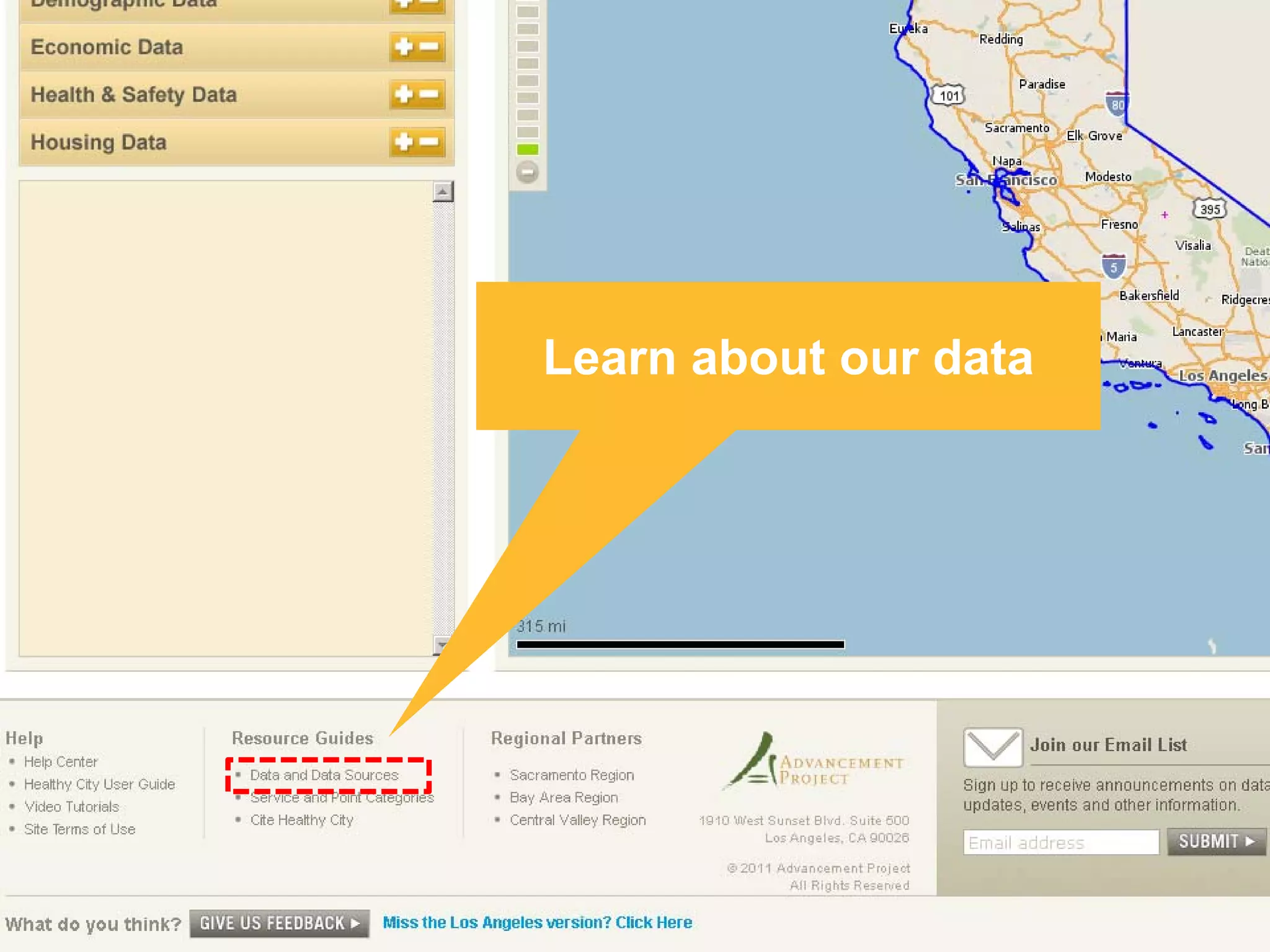Click Give Us Feedback button
This screenshot has height=952, width=1270.
coord(280,923)
